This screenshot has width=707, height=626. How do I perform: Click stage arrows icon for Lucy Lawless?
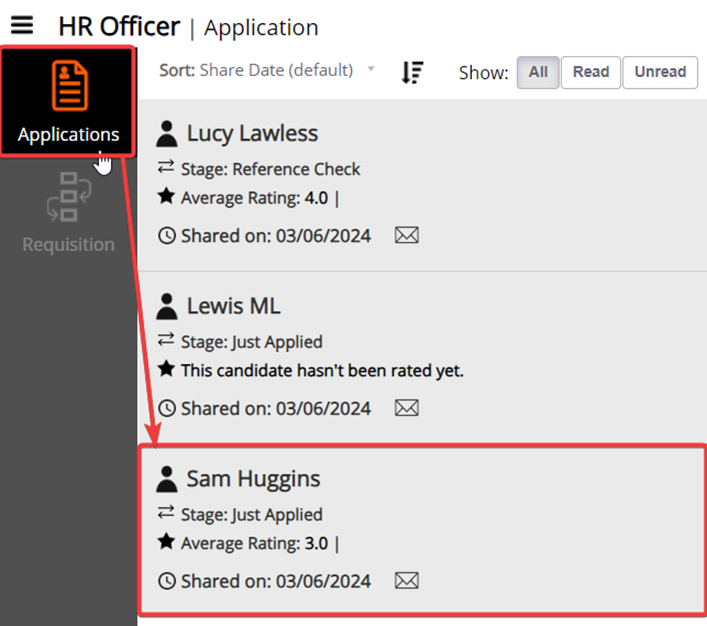166,167
